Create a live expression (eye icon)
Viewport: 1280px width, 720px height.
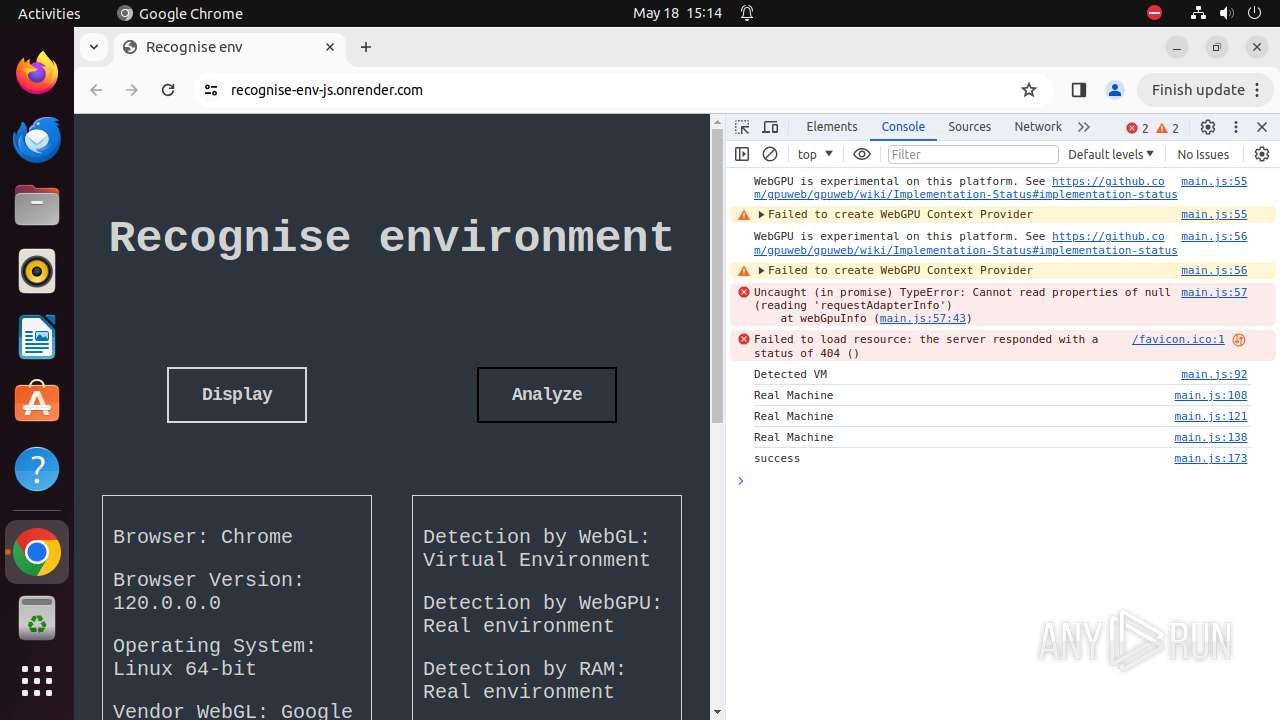(x=862, y=154)
